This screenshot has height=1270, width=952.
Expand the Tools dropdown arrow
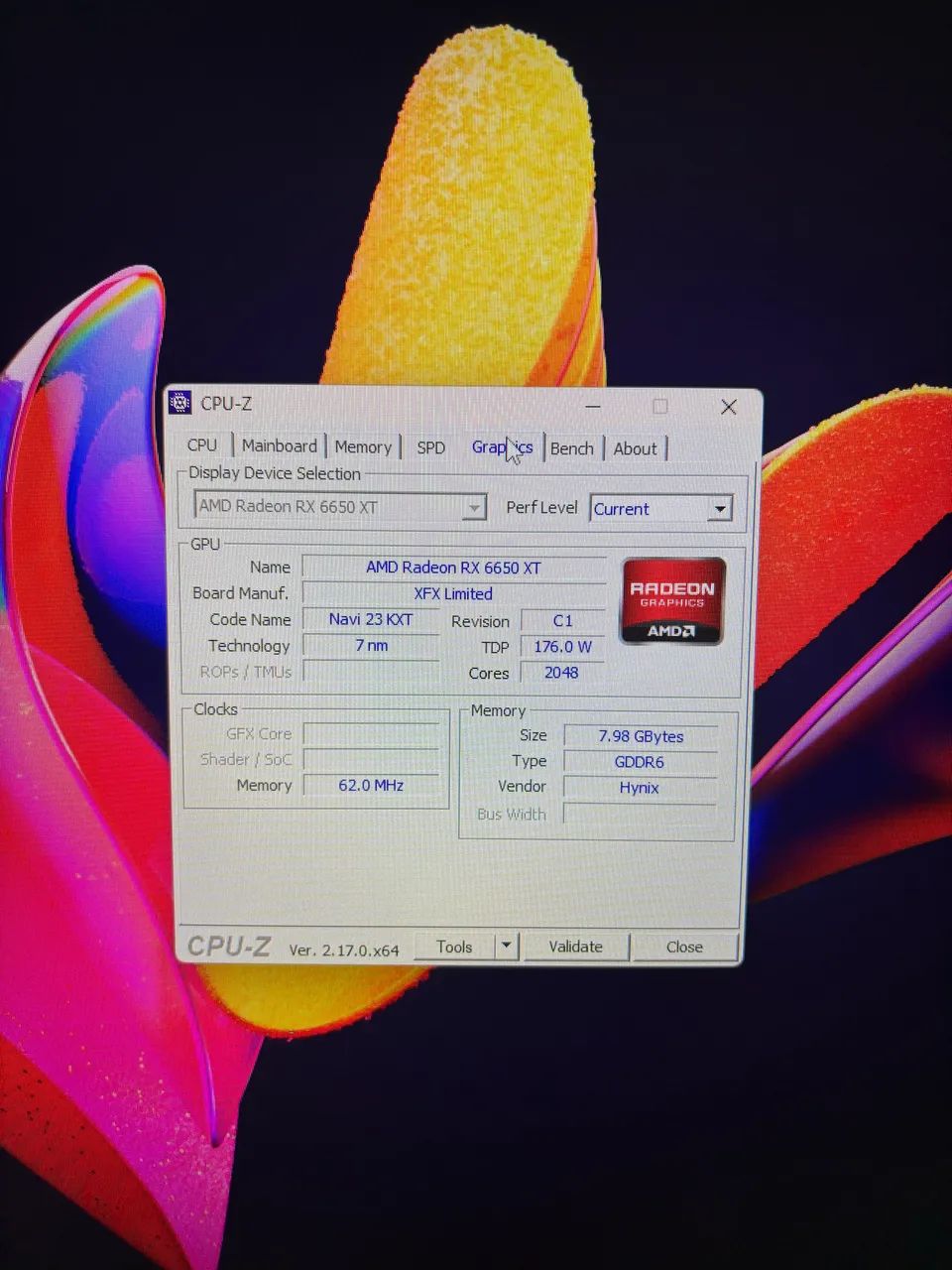click(506, 947)
